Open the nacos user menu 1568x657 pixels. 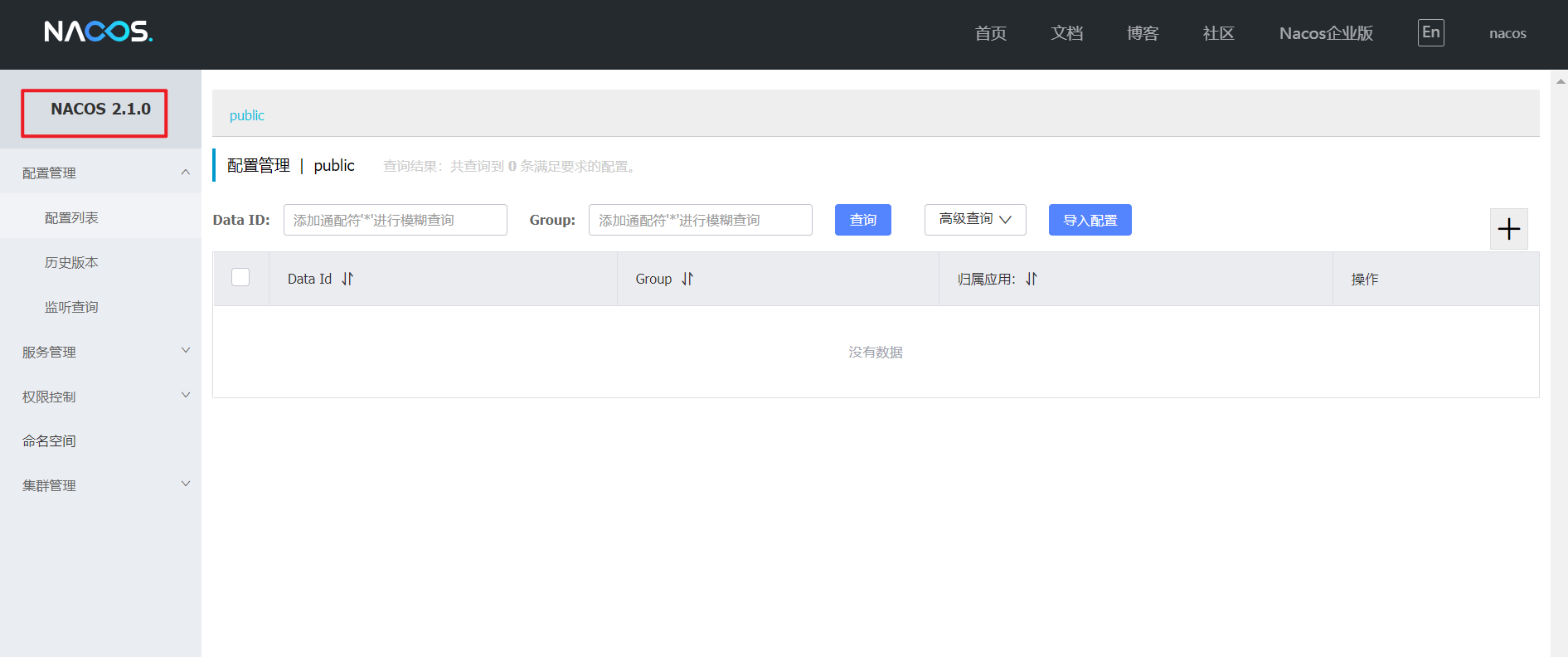1507,33
